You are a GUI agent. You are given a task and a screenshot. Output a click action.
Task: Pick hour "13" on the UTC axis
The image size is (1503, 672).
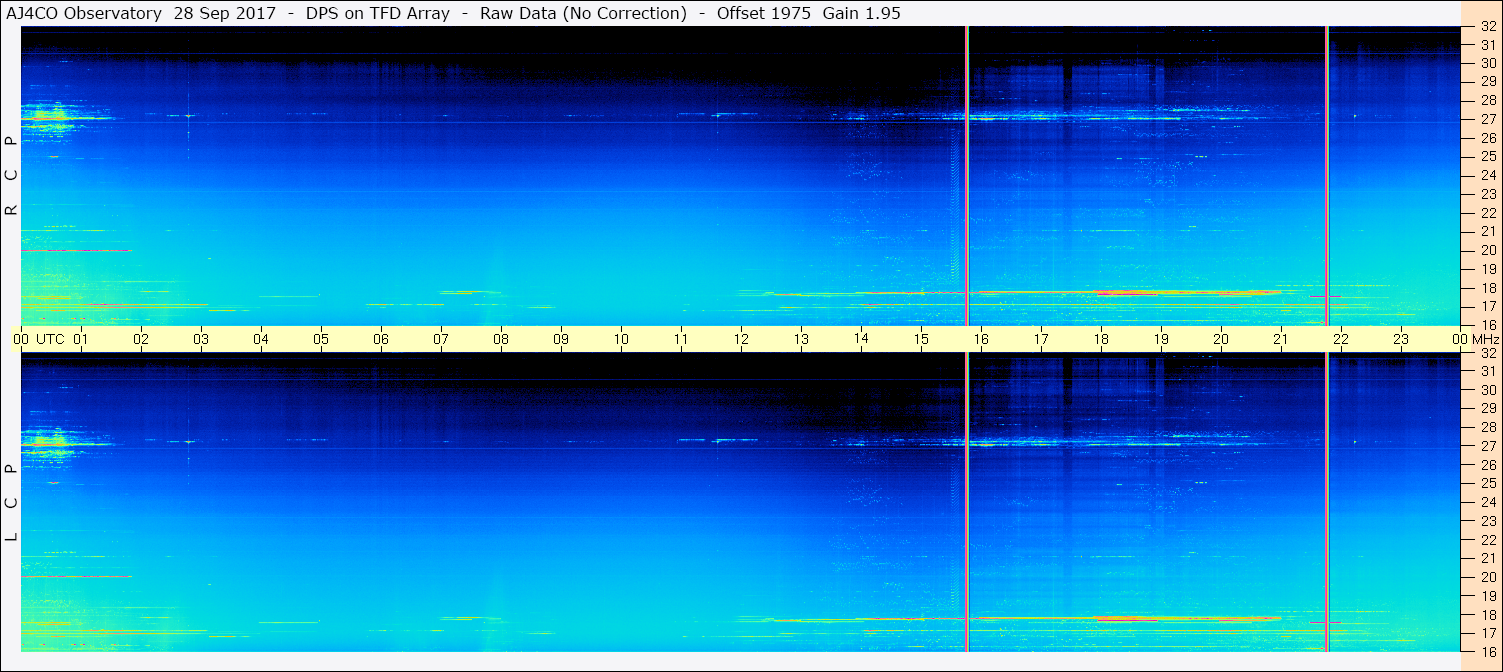(x=801, y=339)
